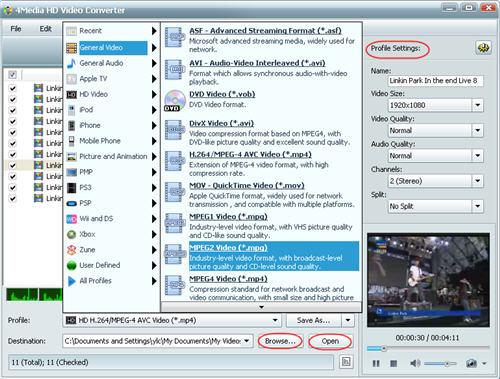Image resolution: width=500 pixels, height=379 pixels.
Task: Click the Xbox icon
Action: [71, 234]
